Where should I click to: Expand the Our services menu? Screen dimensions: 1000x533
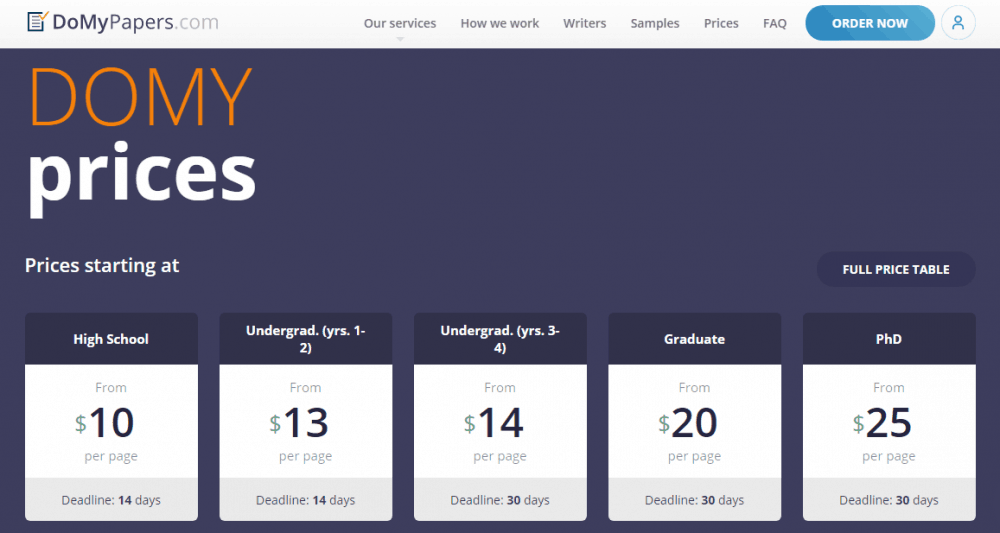click(400, 24)
